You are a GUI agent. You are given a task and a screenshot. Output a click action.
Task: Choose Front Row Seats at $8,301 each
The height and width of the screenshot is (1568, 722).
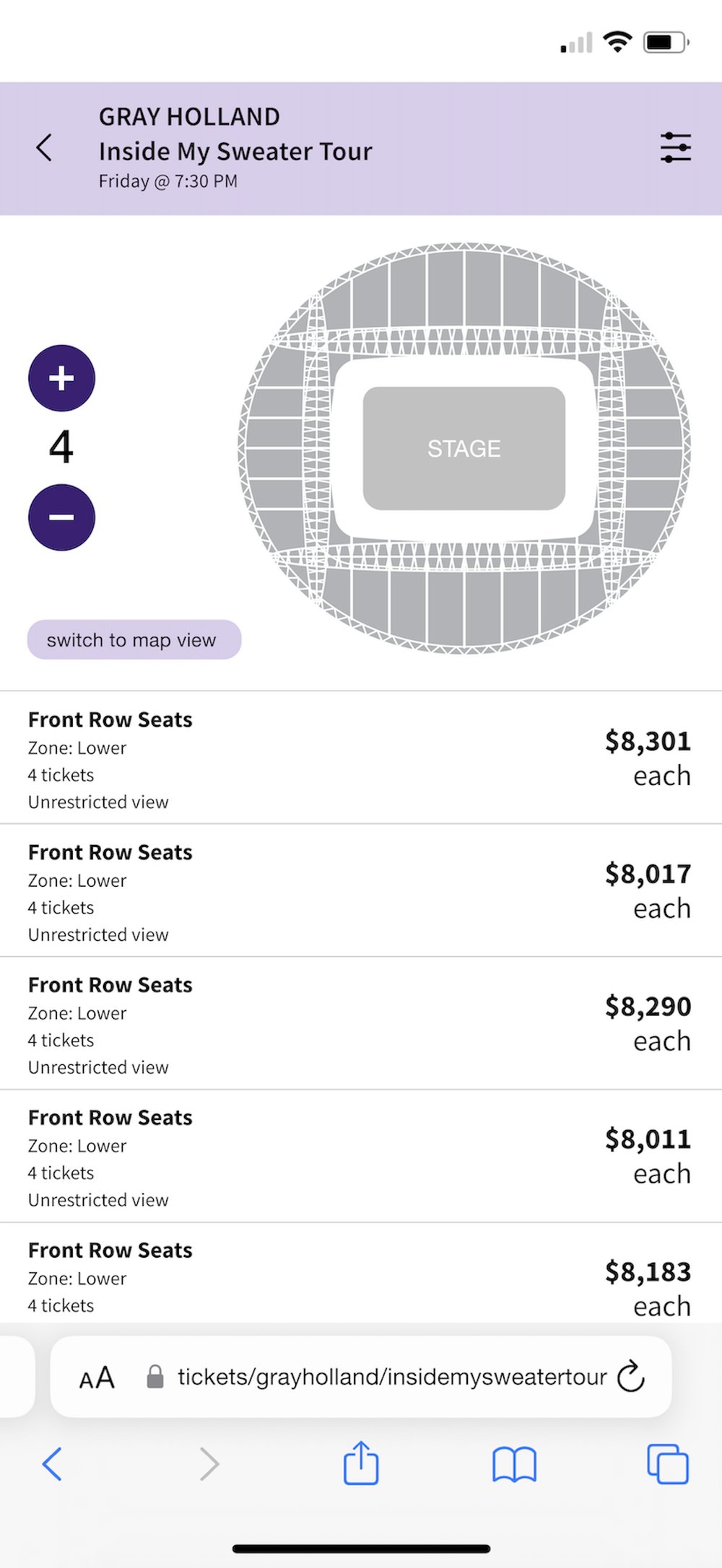coord(361,758)
